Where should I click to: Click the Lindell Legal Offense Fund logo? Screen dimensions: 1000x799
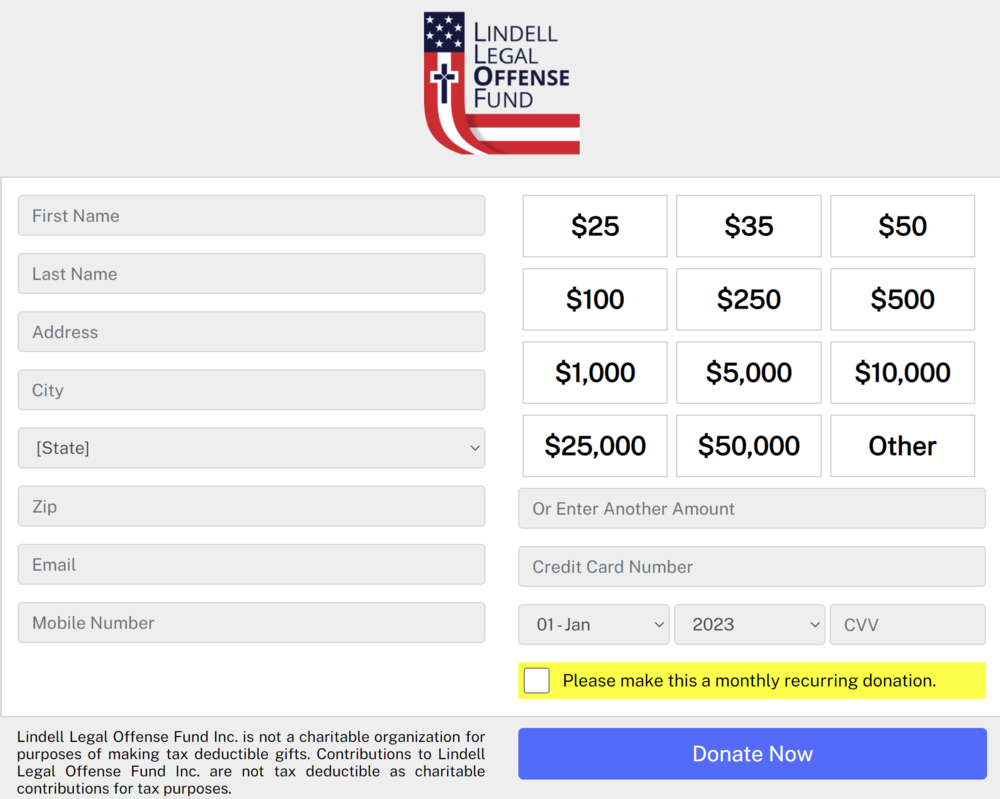[x=501, y=83]
